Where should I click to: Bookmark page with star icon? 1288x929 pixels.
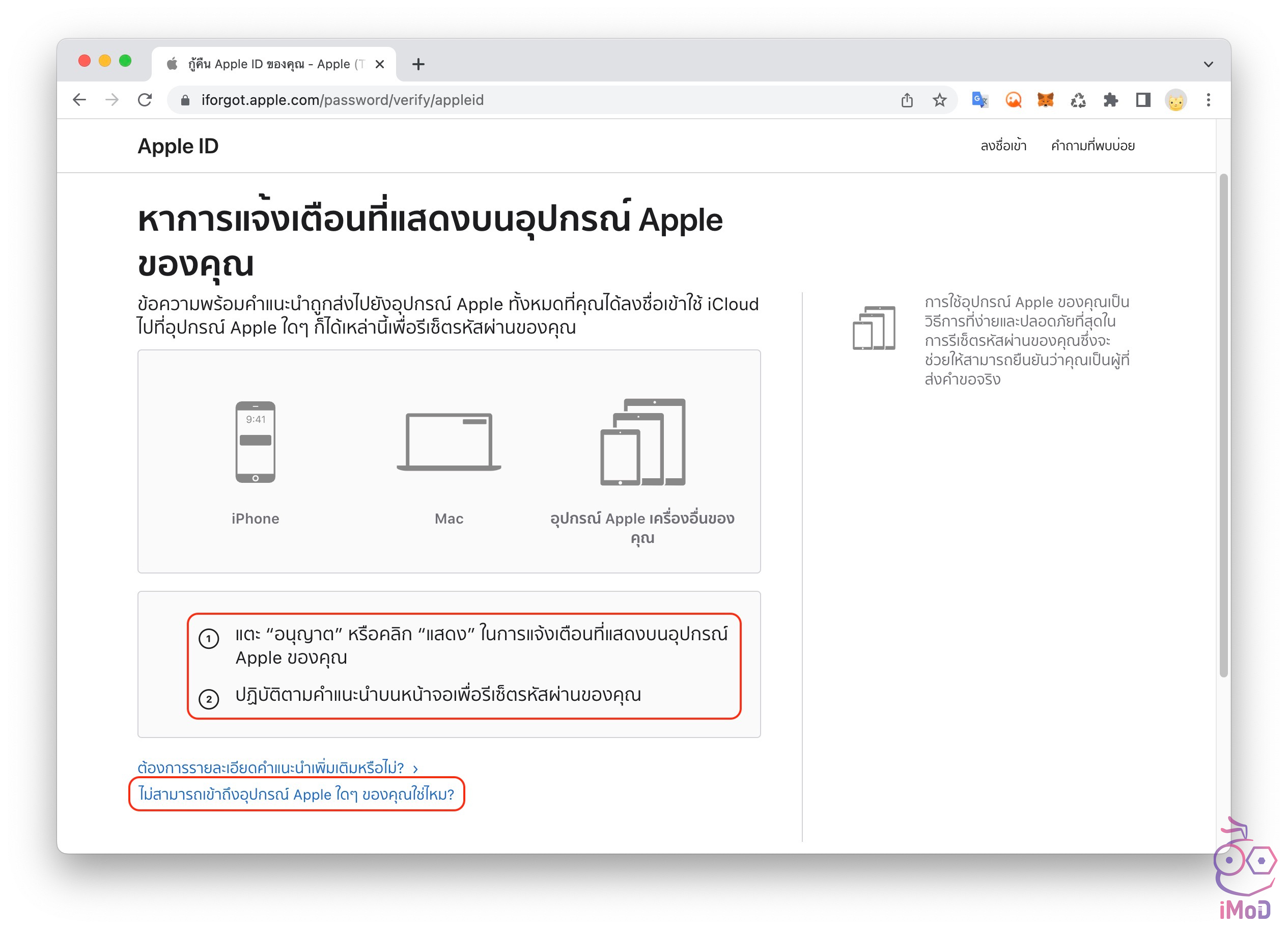click(939, 100)
